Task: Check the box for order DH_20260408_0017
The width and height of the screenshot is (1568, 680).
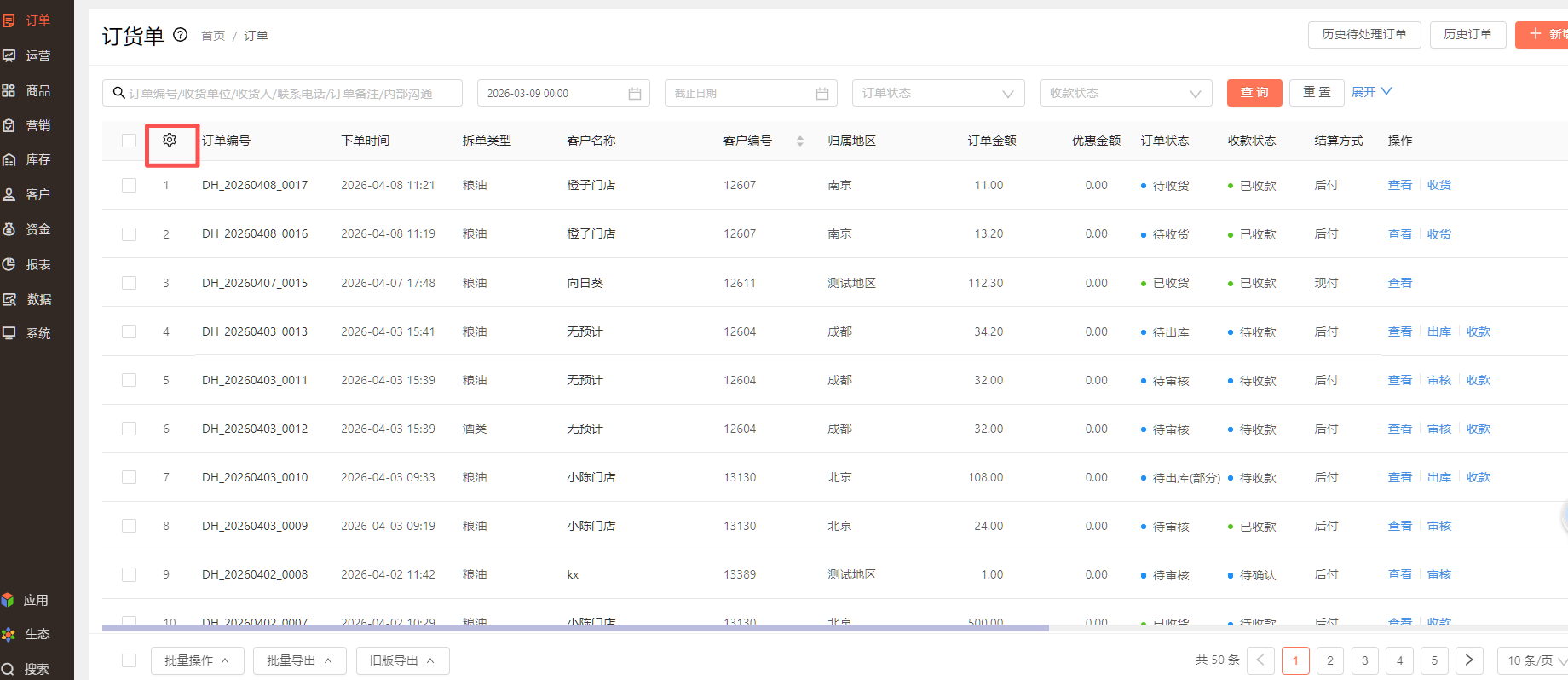Action: (x=129, y=185)
